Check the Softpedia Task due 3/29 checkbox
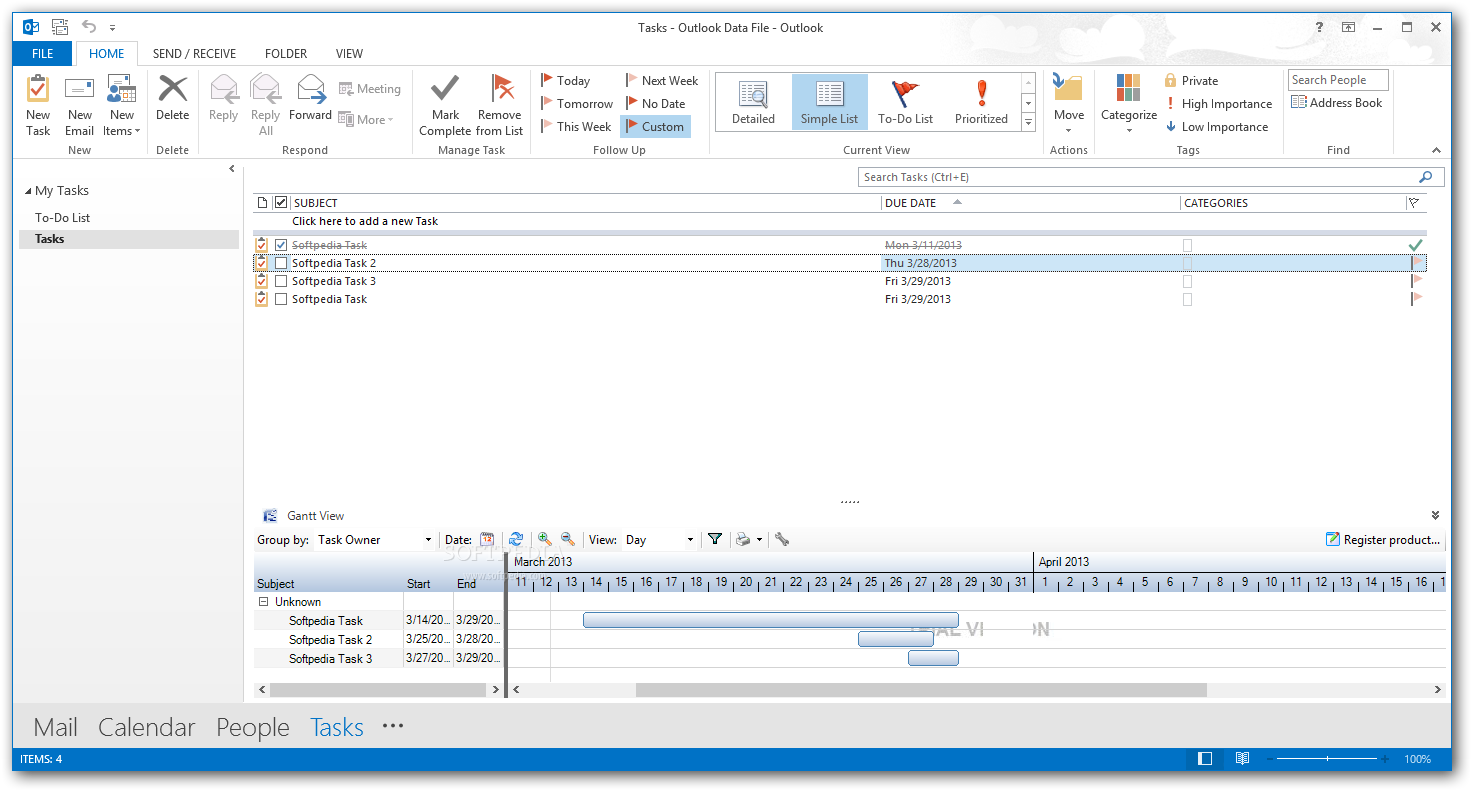The image size is (1472, 791). coord(281,299)
